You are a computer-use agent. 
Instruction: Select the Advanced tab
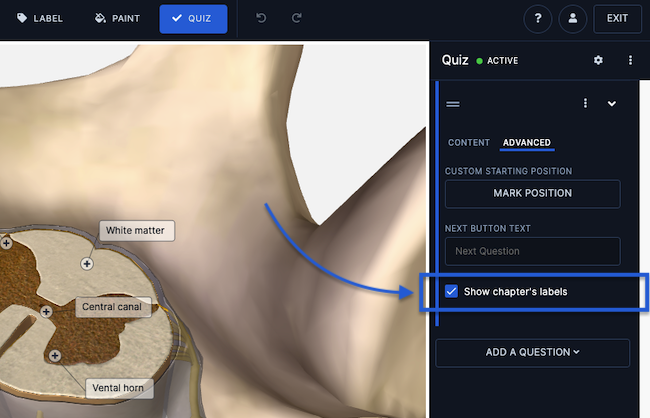pos(527,143)
